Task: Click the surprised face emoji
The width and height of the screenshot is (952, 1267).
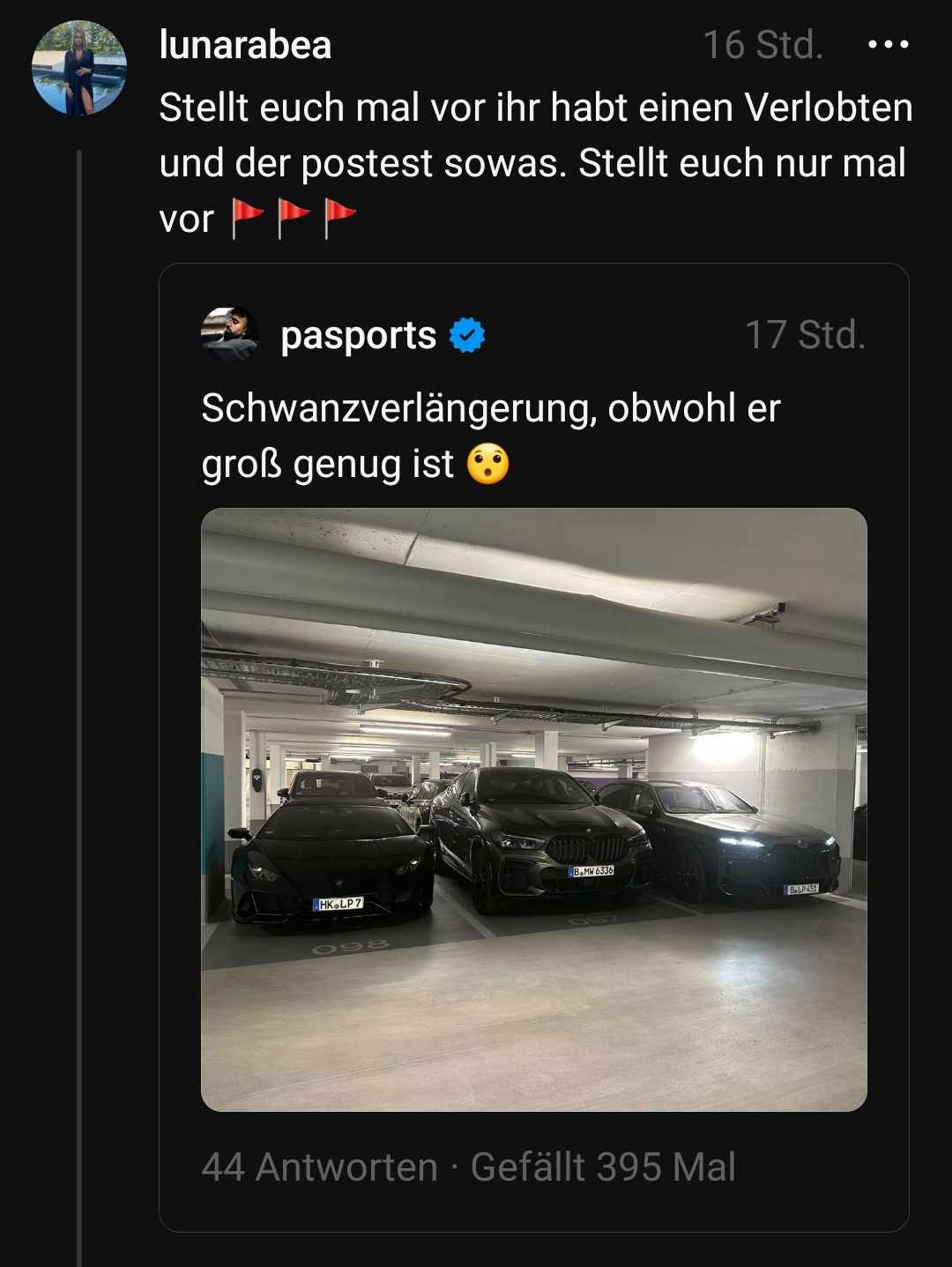Action: [x=487, y=465]
